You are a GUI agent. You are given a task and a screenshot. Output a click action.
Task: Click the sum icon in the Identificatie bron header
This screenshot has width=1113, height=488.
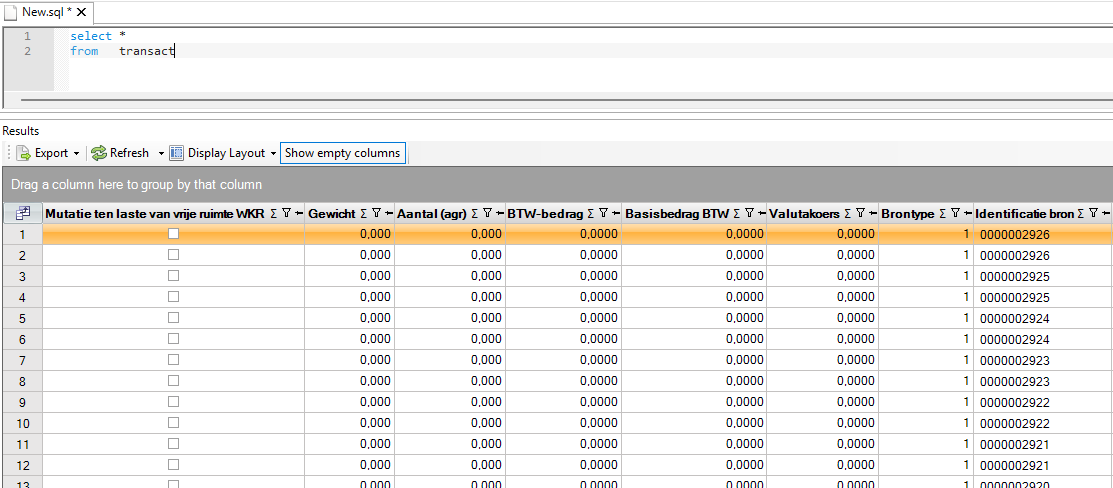(x=1082, y=212)
